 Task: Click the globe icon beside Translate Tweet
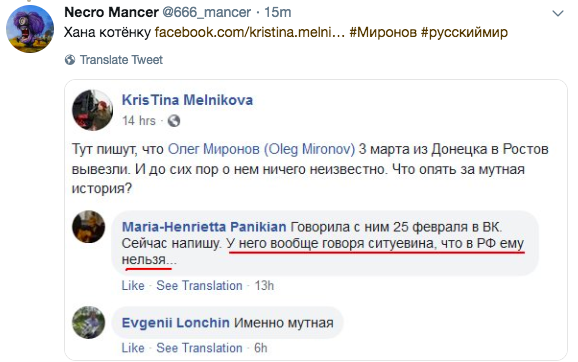(70, 60)
